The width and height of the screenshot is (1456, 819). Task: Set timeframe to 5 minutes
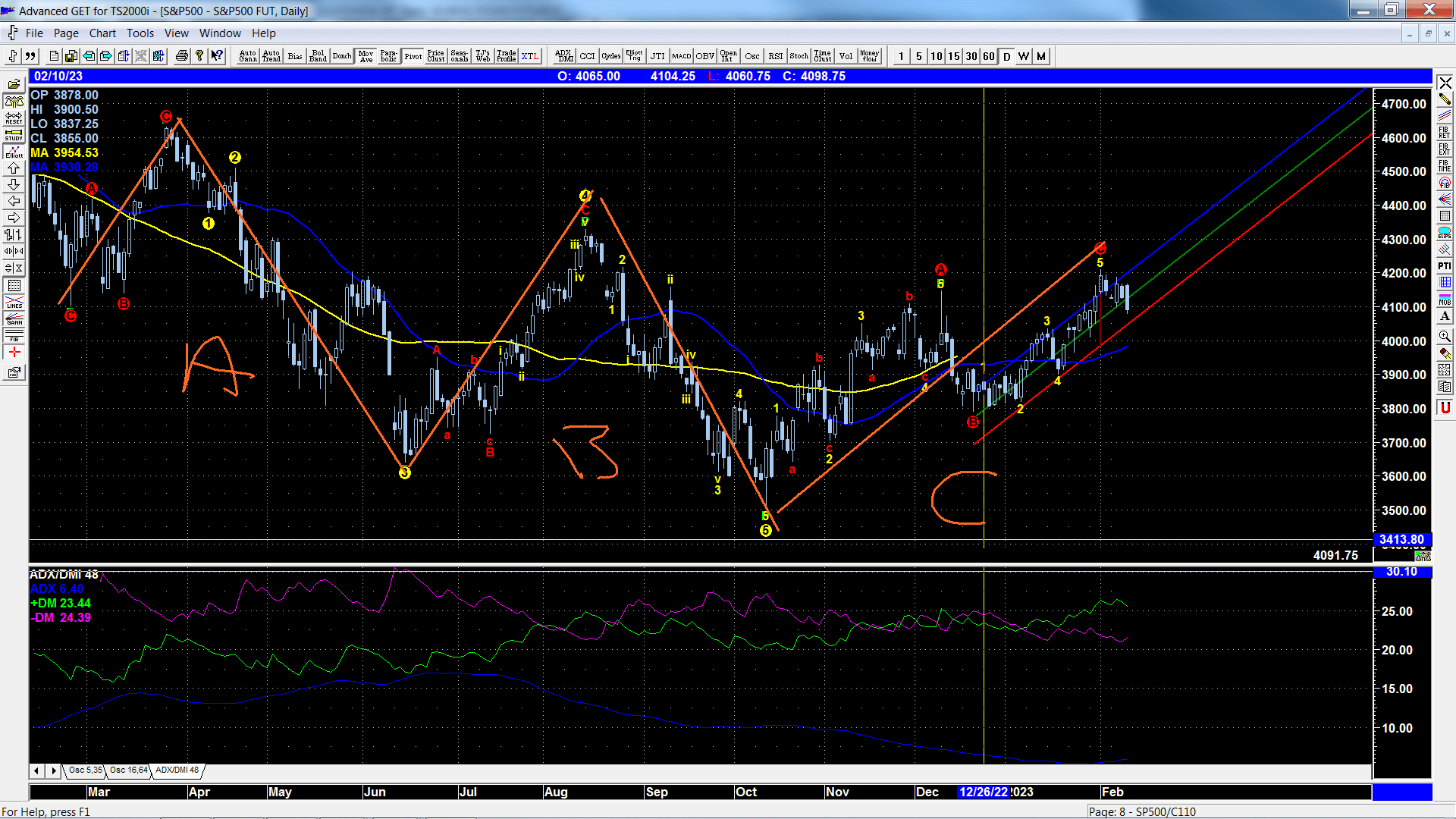(918, 56)
